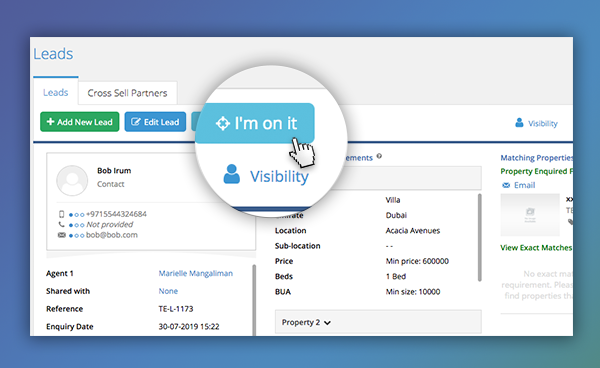Click the envelope icon beside bob@bob.com

(62, 235)
